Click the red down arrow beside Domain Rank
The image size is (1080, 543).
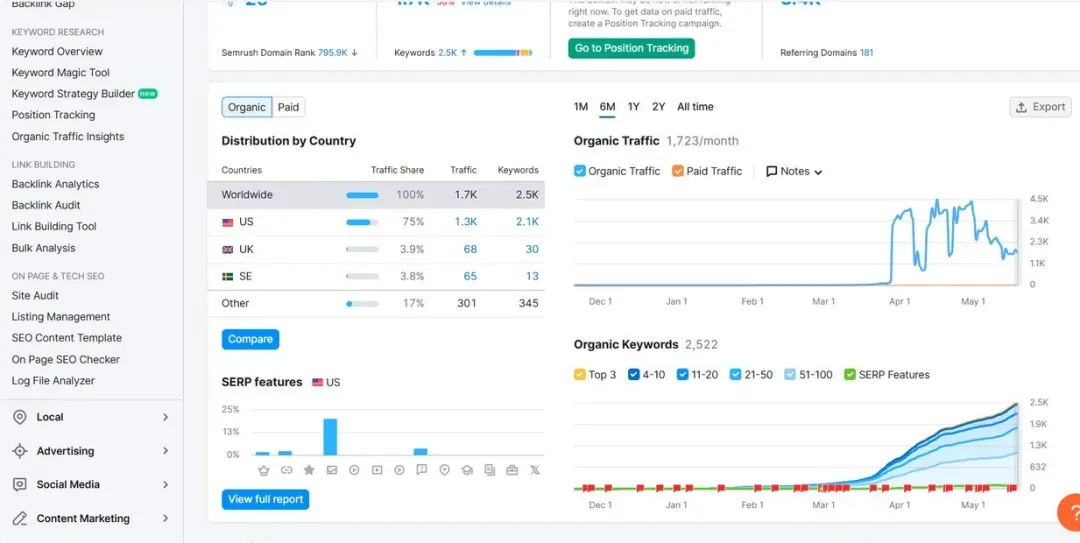click(354, 52)
